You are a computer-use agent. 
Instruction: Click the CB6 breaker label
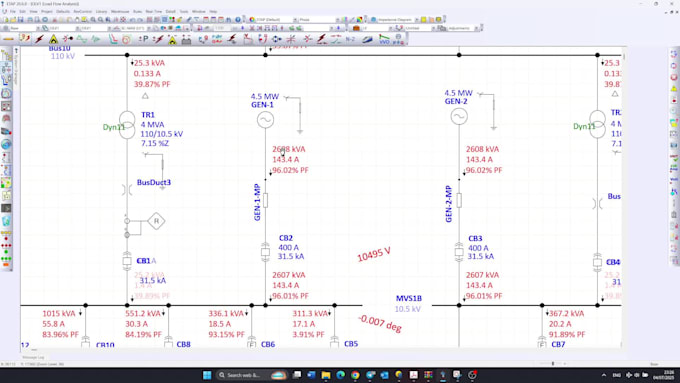tap(268, 344)
